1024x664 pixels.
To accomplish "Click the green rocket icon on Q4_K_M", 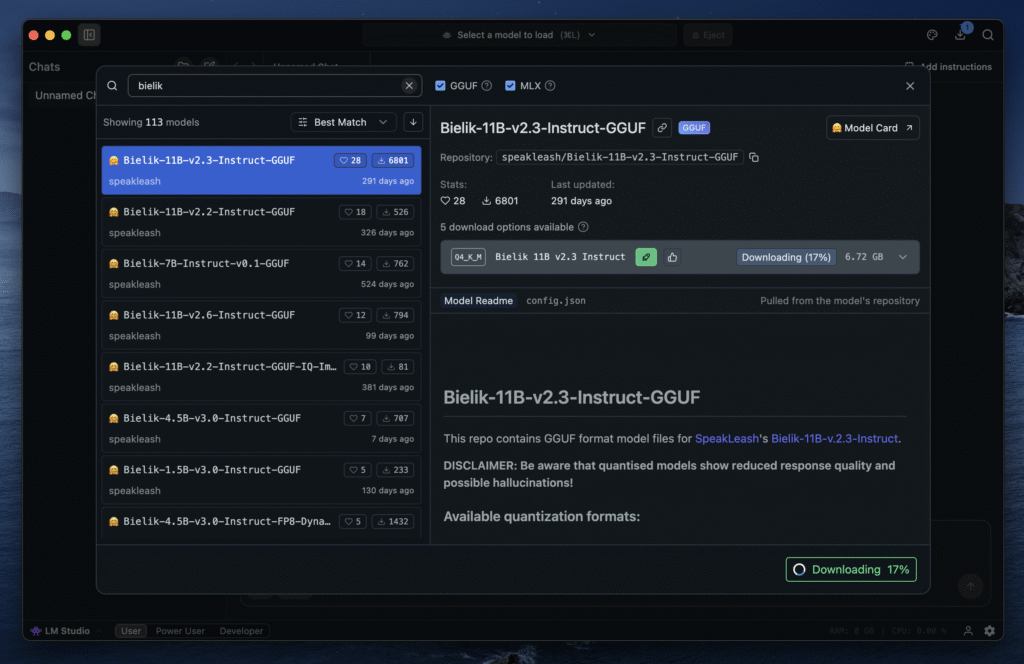I will point(646,257).
